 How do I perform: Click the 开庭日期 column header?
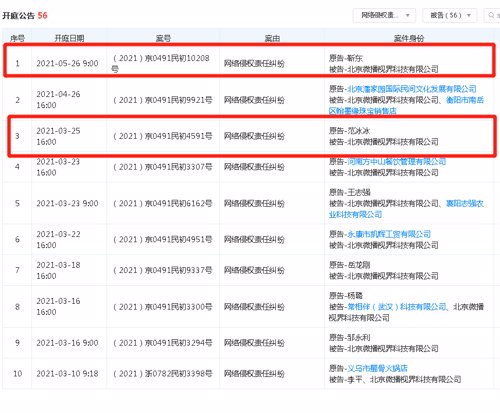tap(69, 38)
